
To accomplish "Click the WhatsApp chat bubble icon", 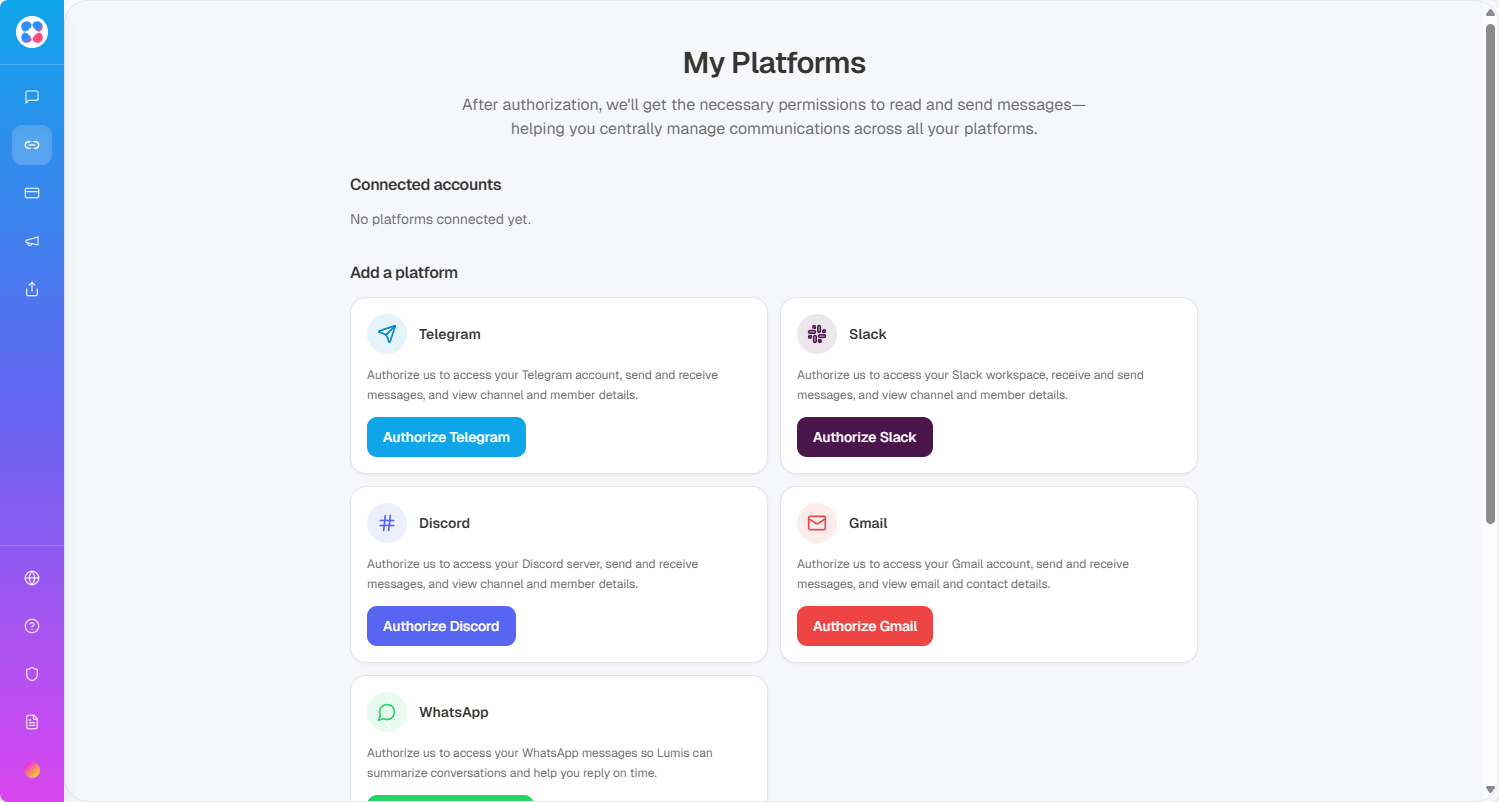I will pyautogui.click(x=387, y=712).
